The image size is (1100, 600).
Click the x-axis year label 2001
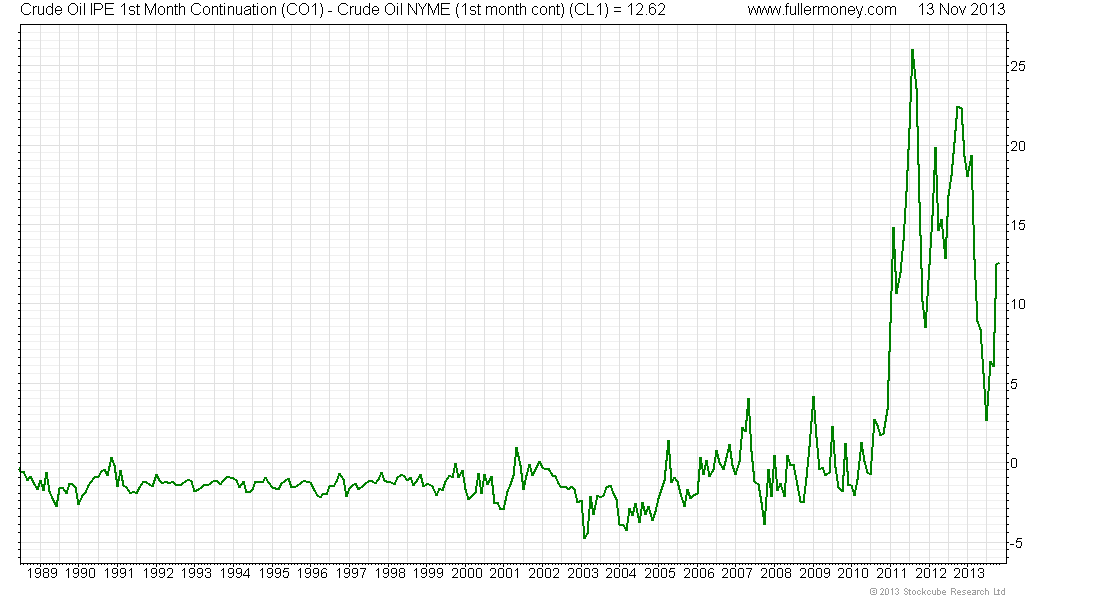coord(505,573)
